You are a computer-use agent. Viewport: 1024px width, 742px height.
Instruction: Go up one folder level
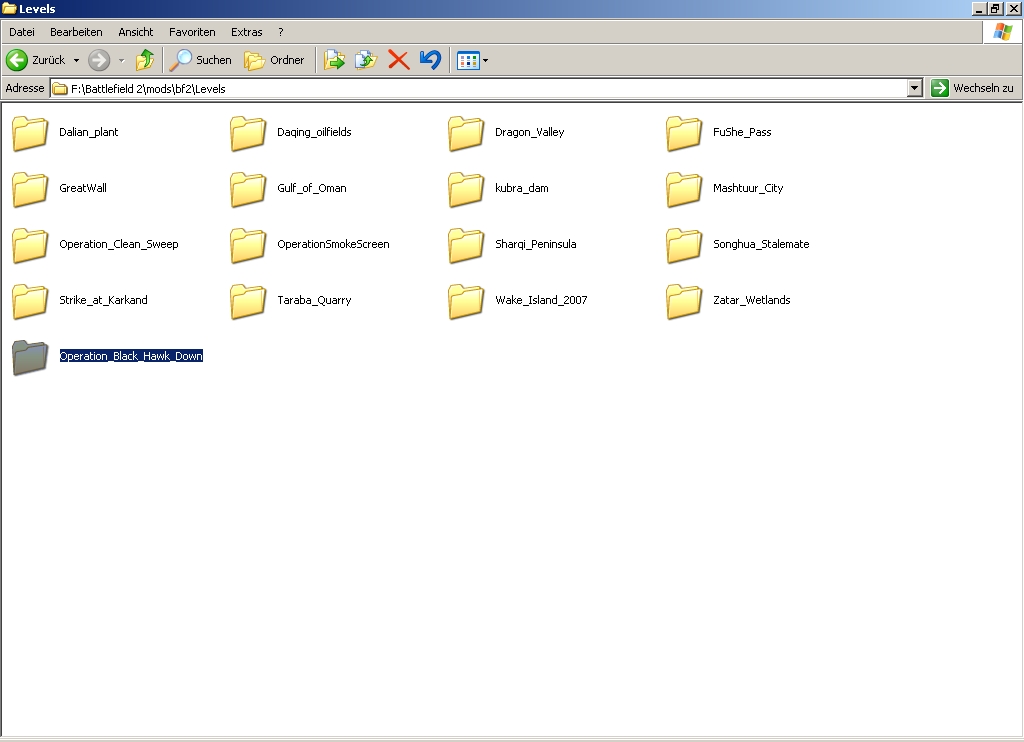(x=145, y=60)
